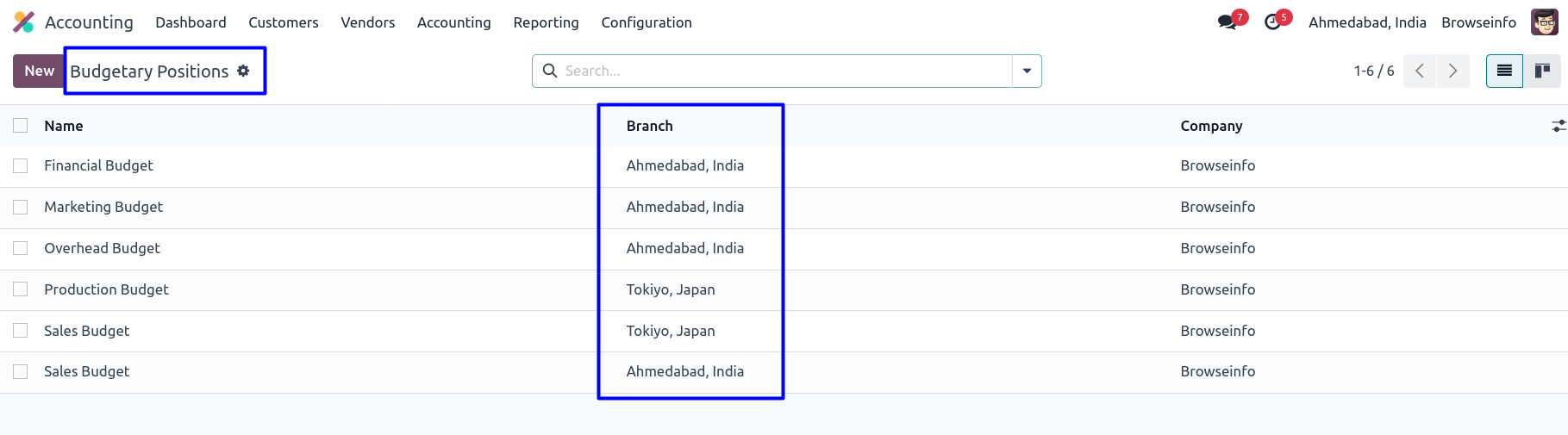This screenshot has width=1568, height=435.
Task: Click the New button
Action: click(x=39, y=71)
